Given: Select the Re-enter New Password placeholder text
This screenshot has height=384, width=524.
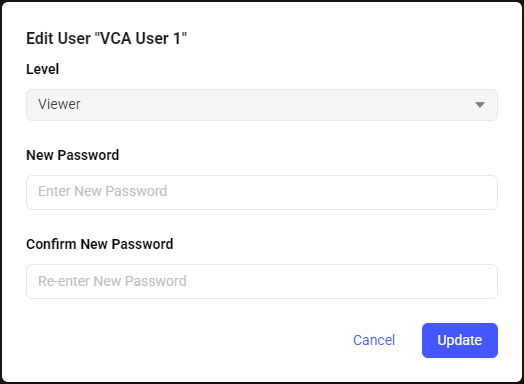Looking at the screenshot, I should coord(112,281).
